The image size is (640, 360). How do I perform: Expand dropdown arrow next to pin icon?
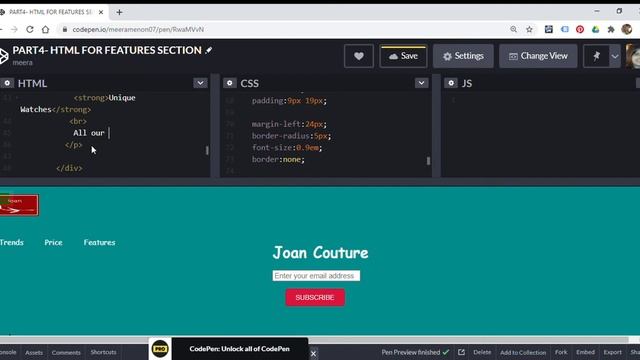615,56
